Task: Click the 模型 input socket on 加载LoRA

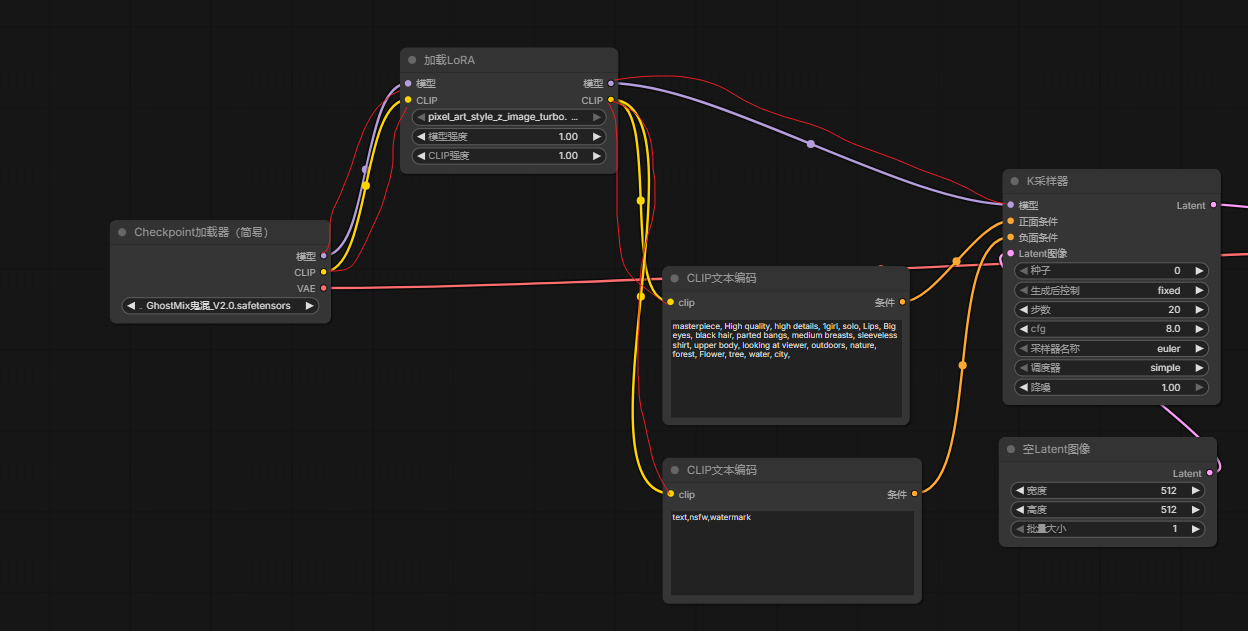Action: (x=408, y=84)
